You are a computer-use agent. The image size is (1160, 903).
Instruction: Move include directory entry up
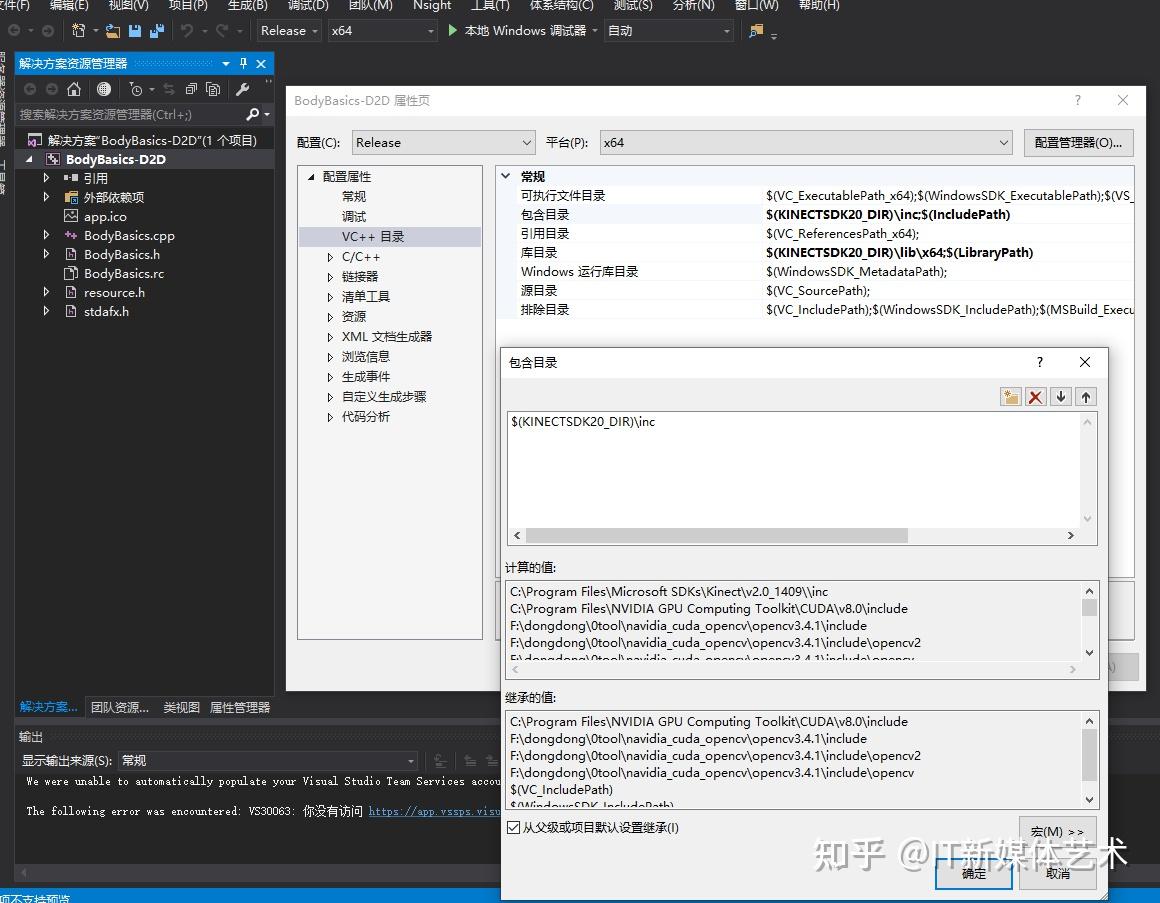[x=1085, y=397]
